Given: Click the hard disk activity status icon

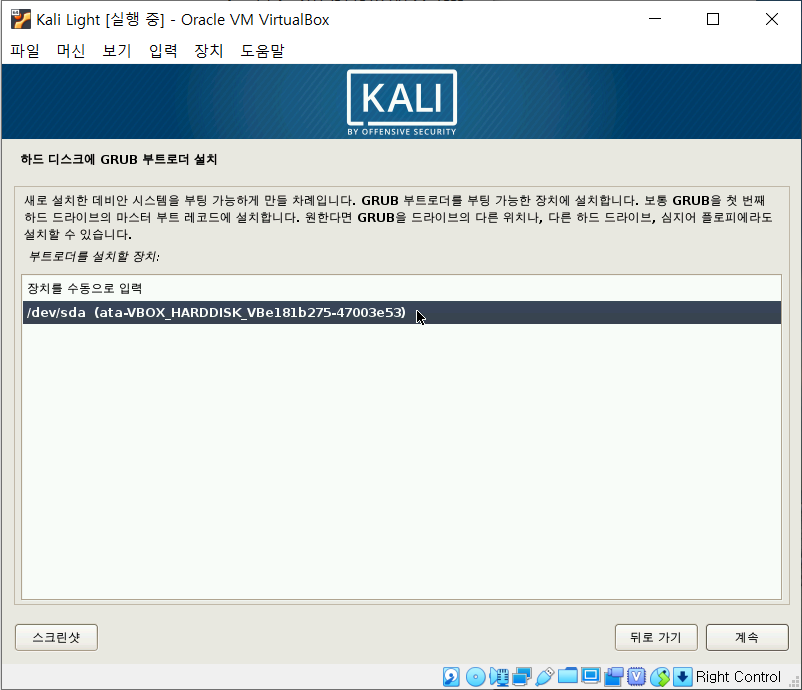Looking at the screenshot, I should click(x=451, y=677).
